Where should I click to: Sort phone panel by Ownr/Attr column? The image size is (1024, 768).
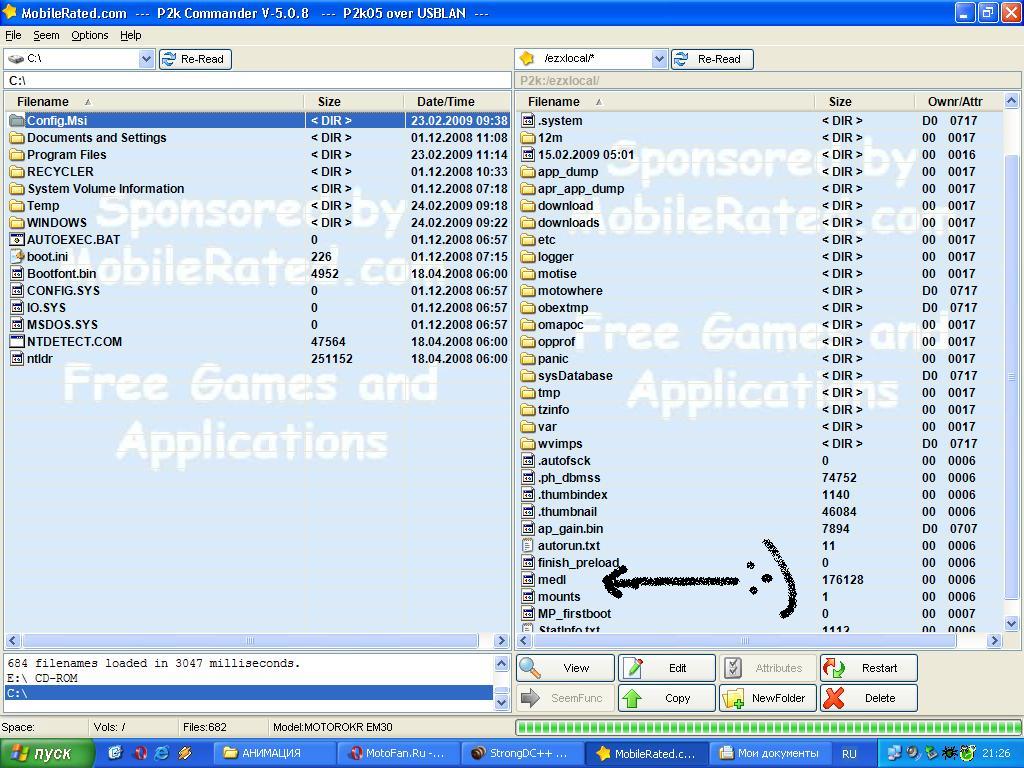click(958, 102)
